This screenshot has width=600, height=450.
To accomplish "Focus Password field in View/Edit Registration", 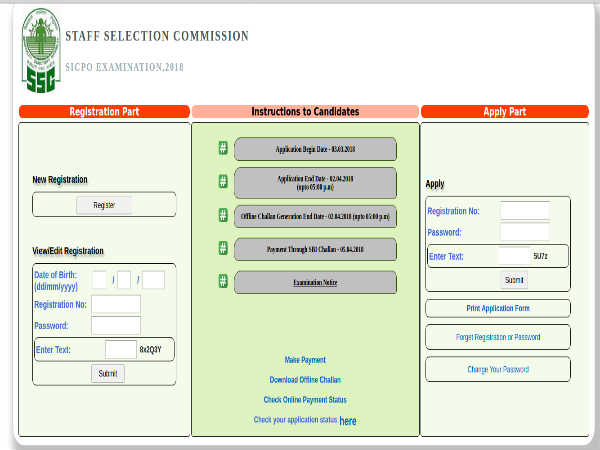I will click(116, 326).
